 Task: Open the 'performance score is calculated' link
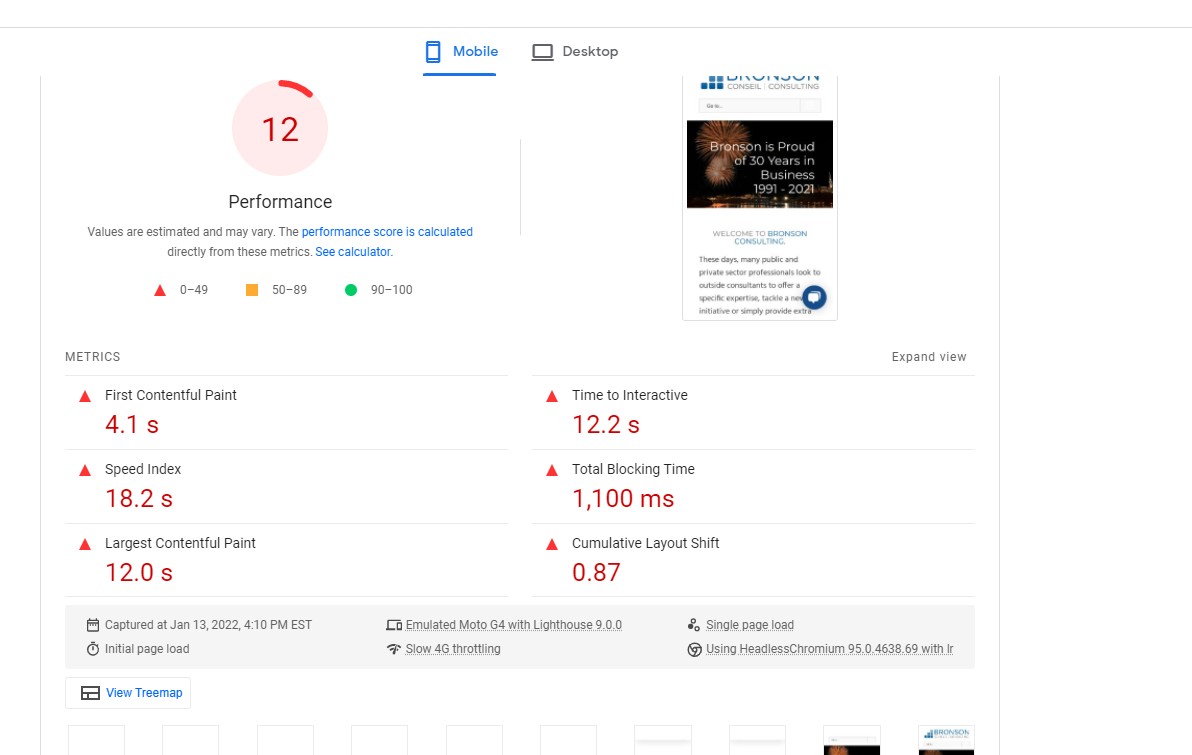pos(387,232)
